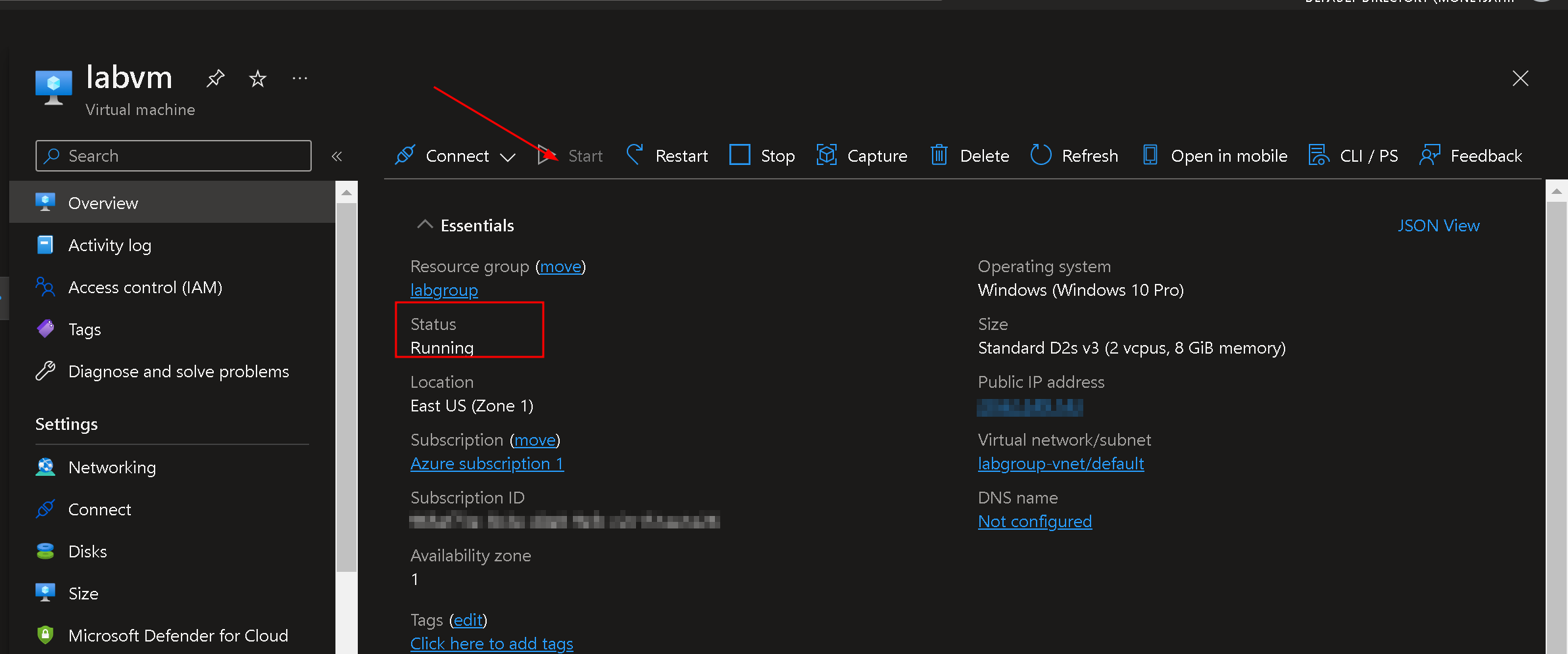Image resolution: width=1568 pixels, height=654 pixels.
Task: Restart the virtual machine
Action: [x=668, y=156]
